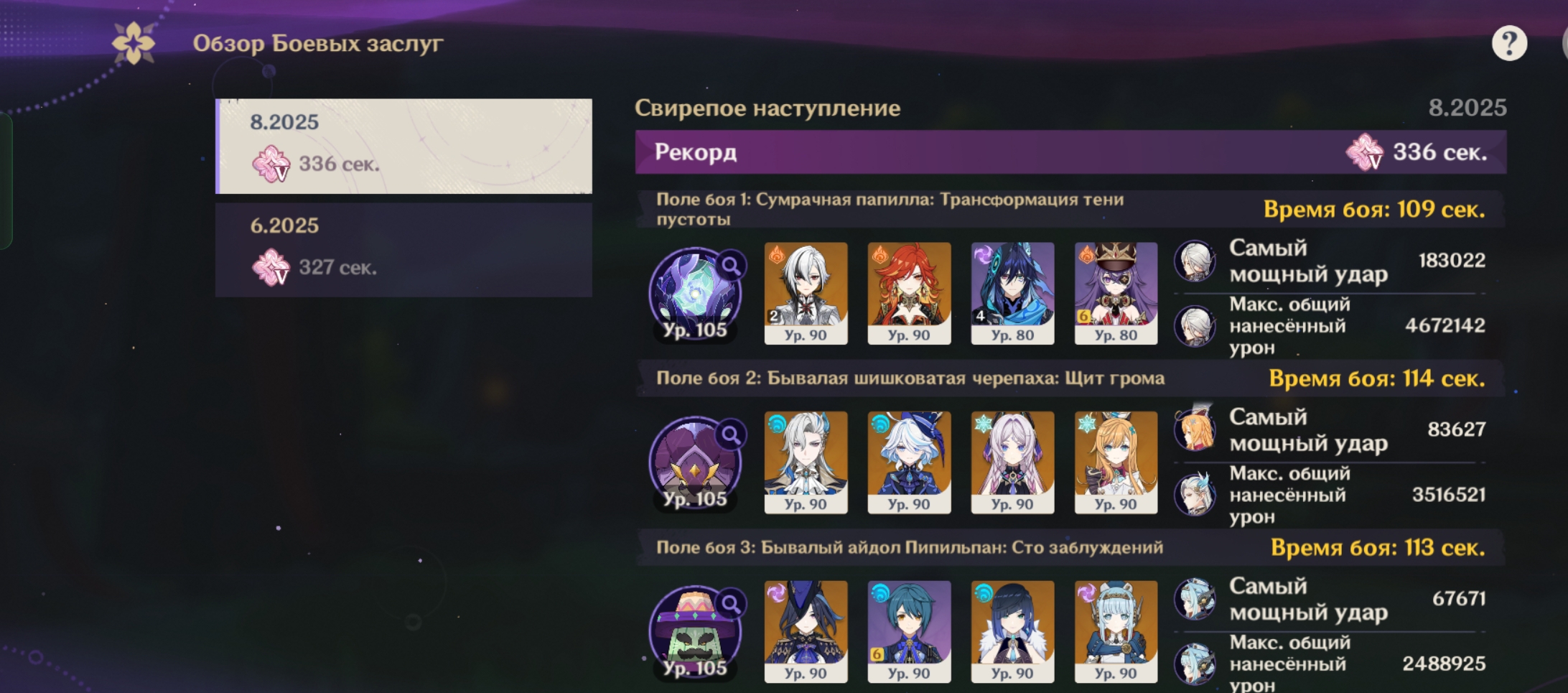Inspect the battlefield 1 boss magnifier icon
The height and width of the screenshot is (693, 1568).
pos(731,266)
